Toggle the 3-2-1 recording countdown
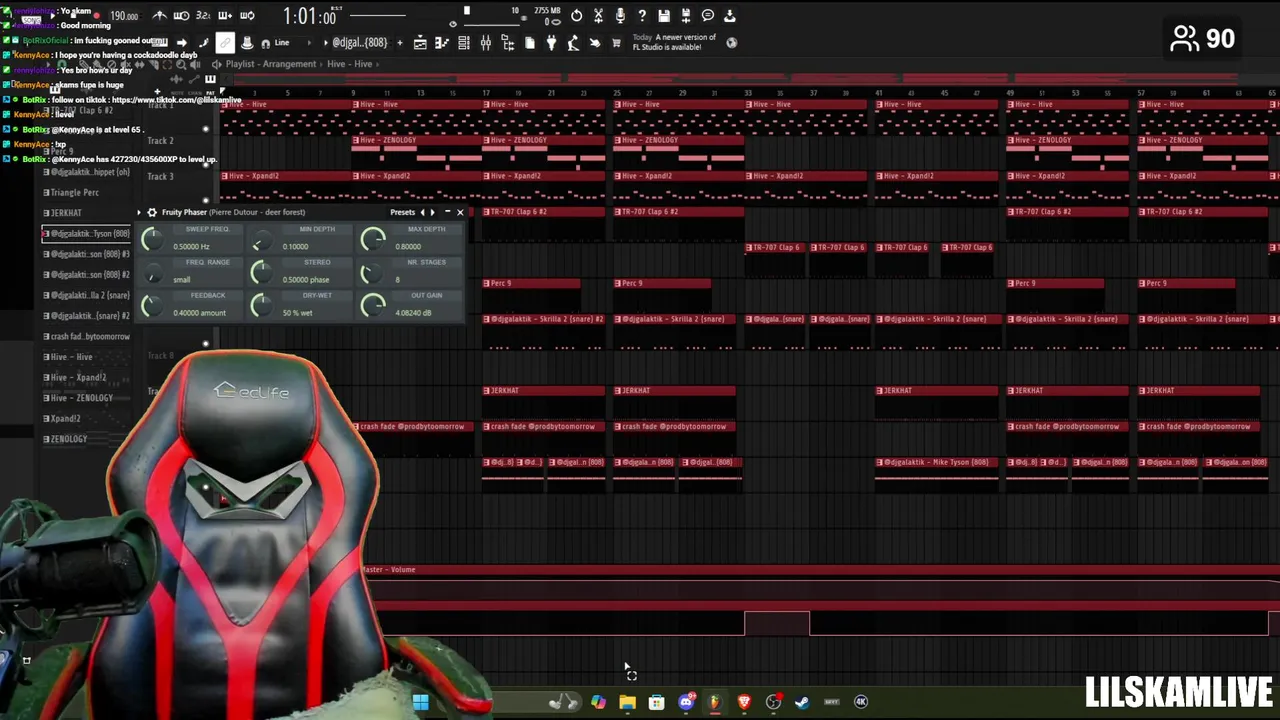Viewport: 1280px width, 720px height. click(x=203, y=16)
